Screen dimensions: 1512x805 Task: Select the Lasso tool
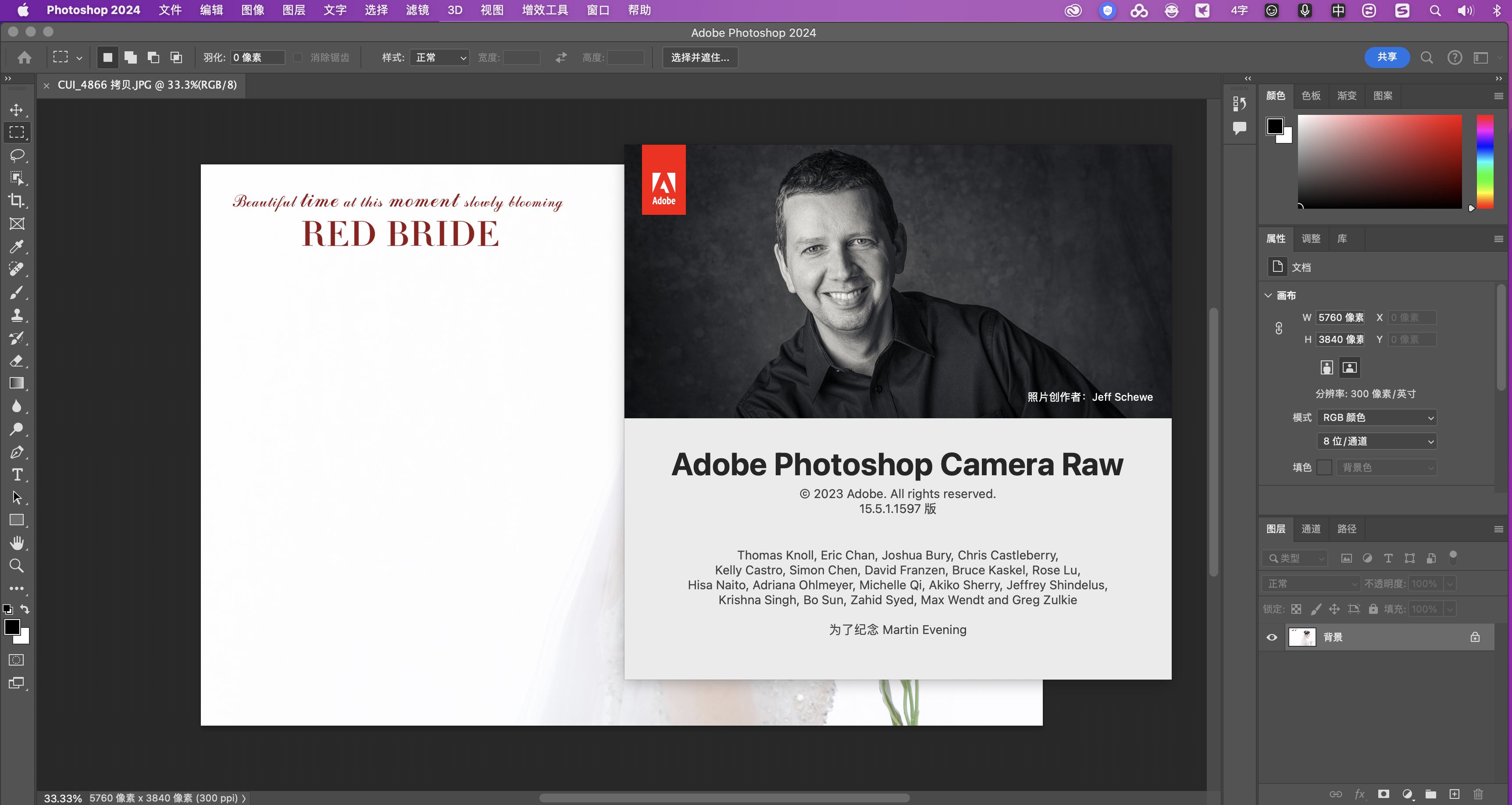[16, 155]
